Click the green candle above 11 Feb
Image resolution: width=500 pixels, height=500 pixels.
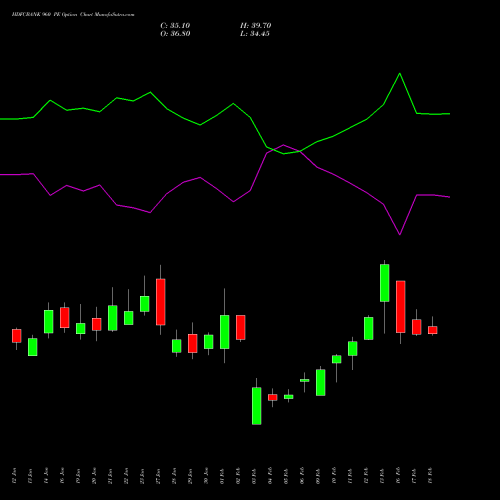click(353, 348)
